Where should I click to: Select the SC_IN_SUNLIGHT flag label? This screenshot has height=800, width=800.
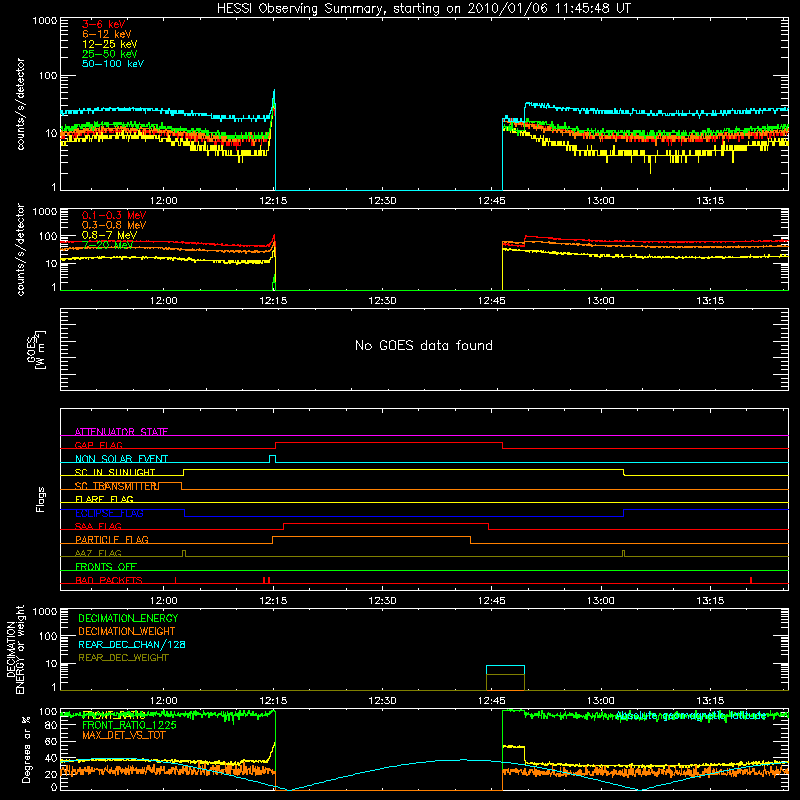115,472
